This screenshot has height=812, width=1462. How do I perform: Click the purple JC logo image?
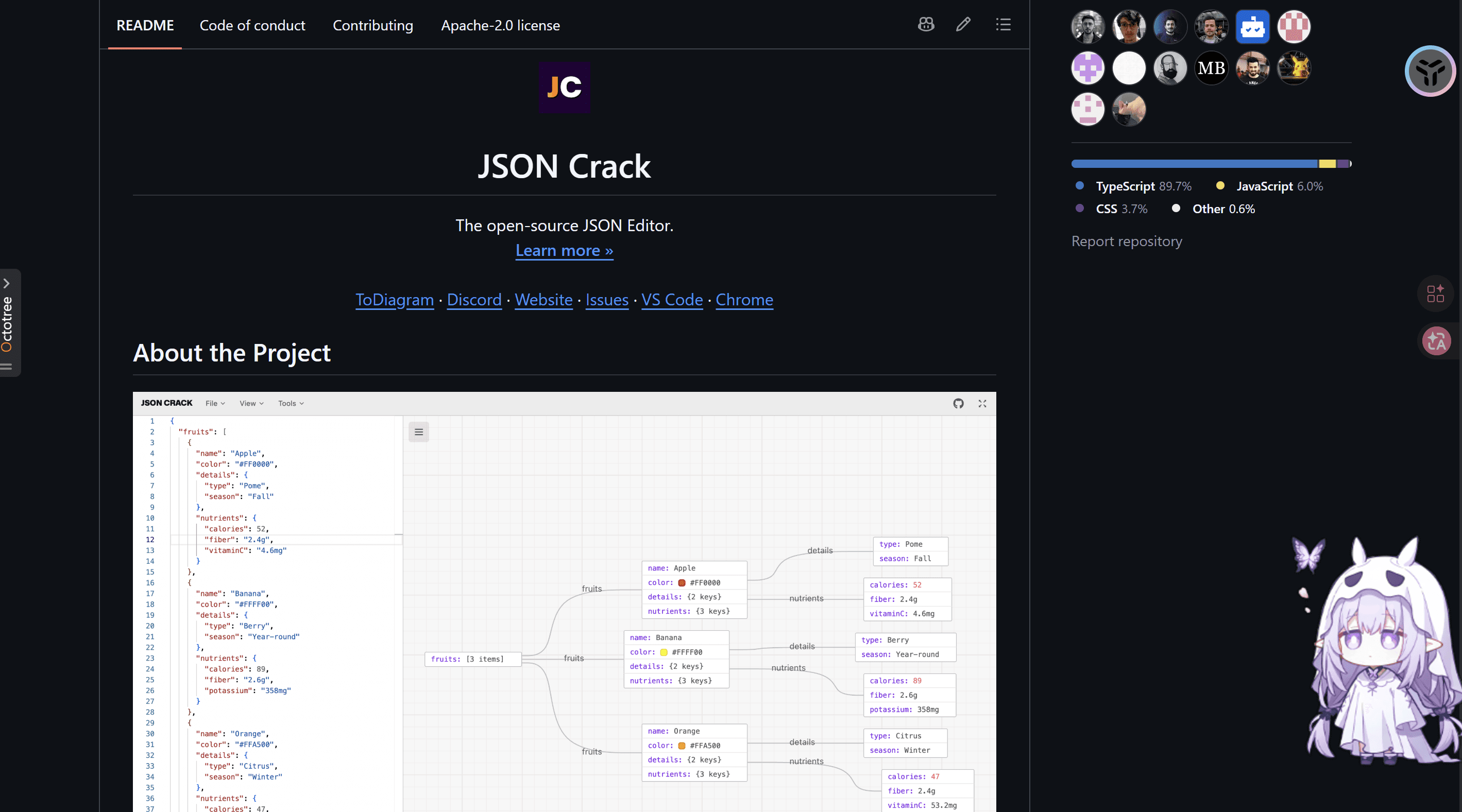point(564,88)
